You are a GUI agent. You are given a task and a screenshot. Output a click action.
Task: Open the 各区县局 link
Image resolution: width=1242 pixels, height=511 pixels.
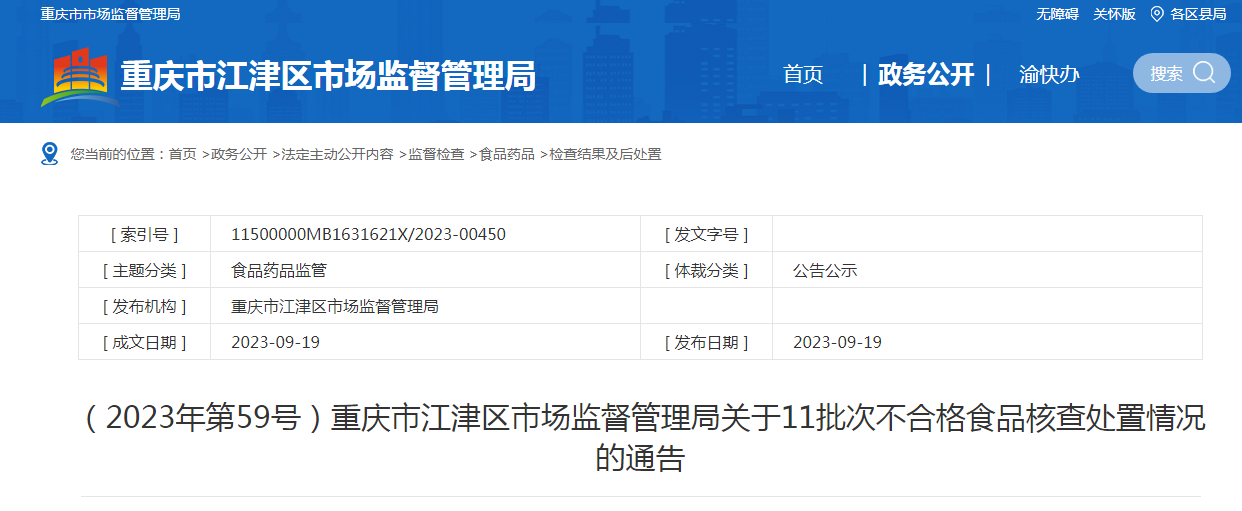pyautogui.click(x=1198, y=14)
